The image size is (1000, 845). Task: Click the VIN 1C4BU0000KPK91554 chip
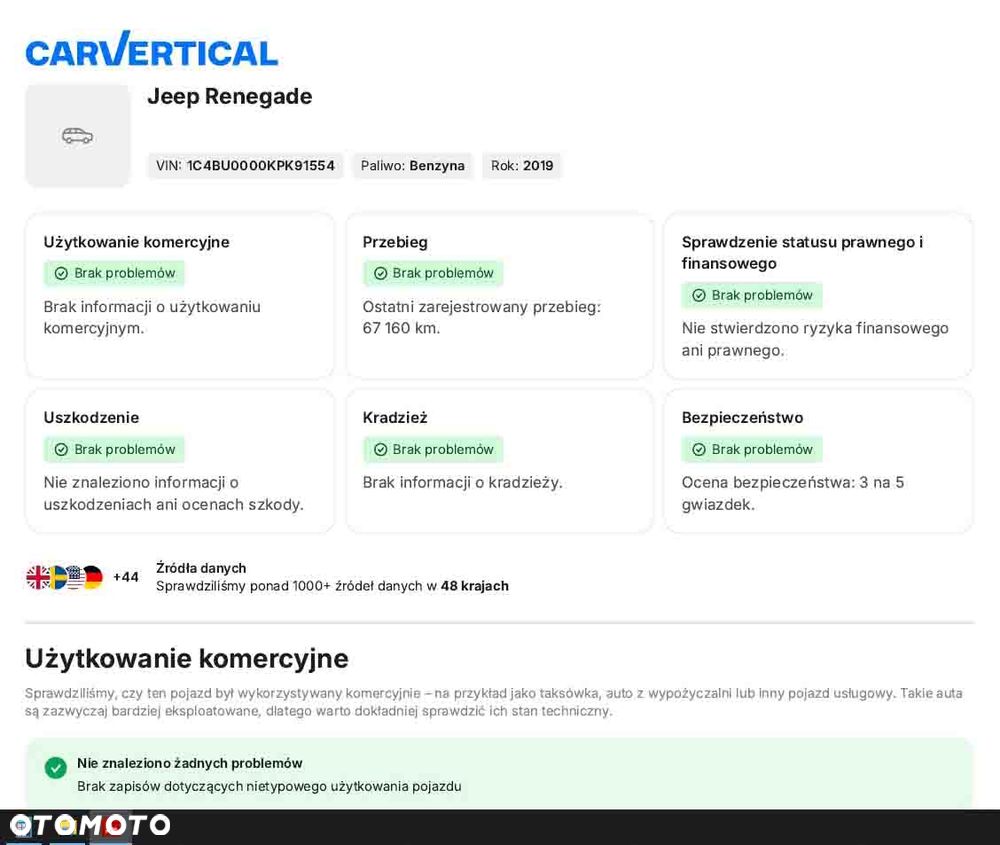point(246,166)
